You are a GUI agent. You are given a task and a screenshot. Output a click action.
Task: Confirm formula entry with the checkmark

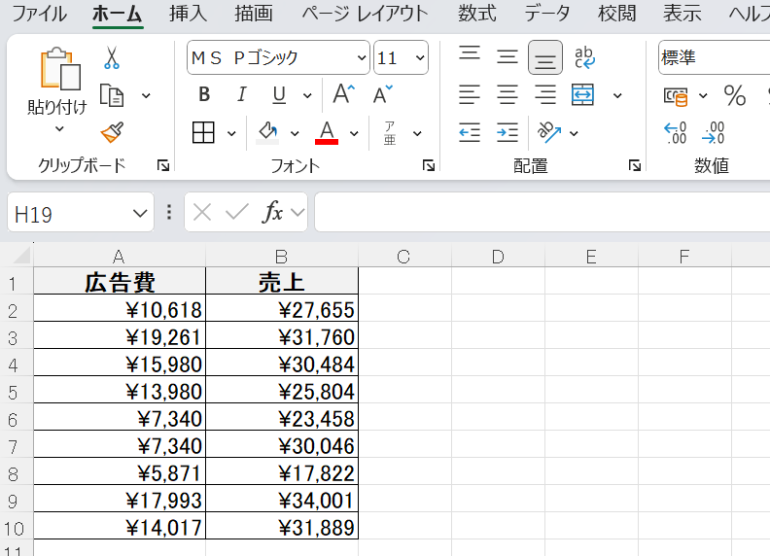[x=237, y=212]
